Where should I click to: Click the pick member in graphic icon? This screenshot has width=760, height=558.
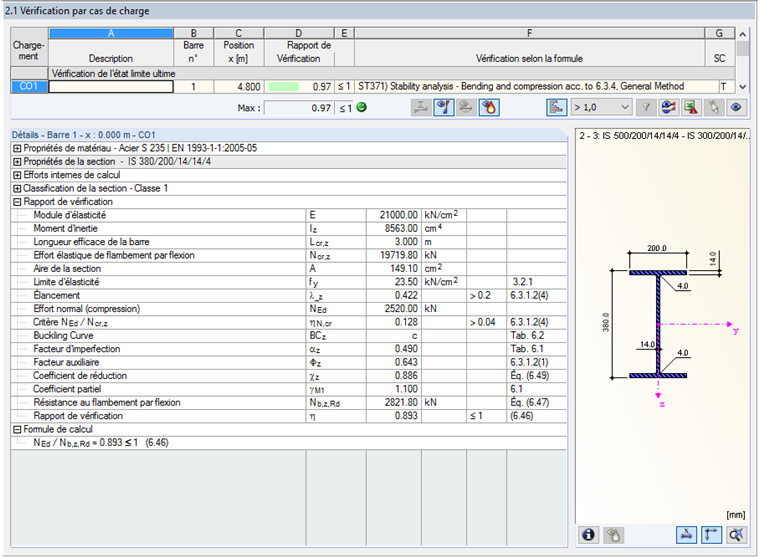714,107
